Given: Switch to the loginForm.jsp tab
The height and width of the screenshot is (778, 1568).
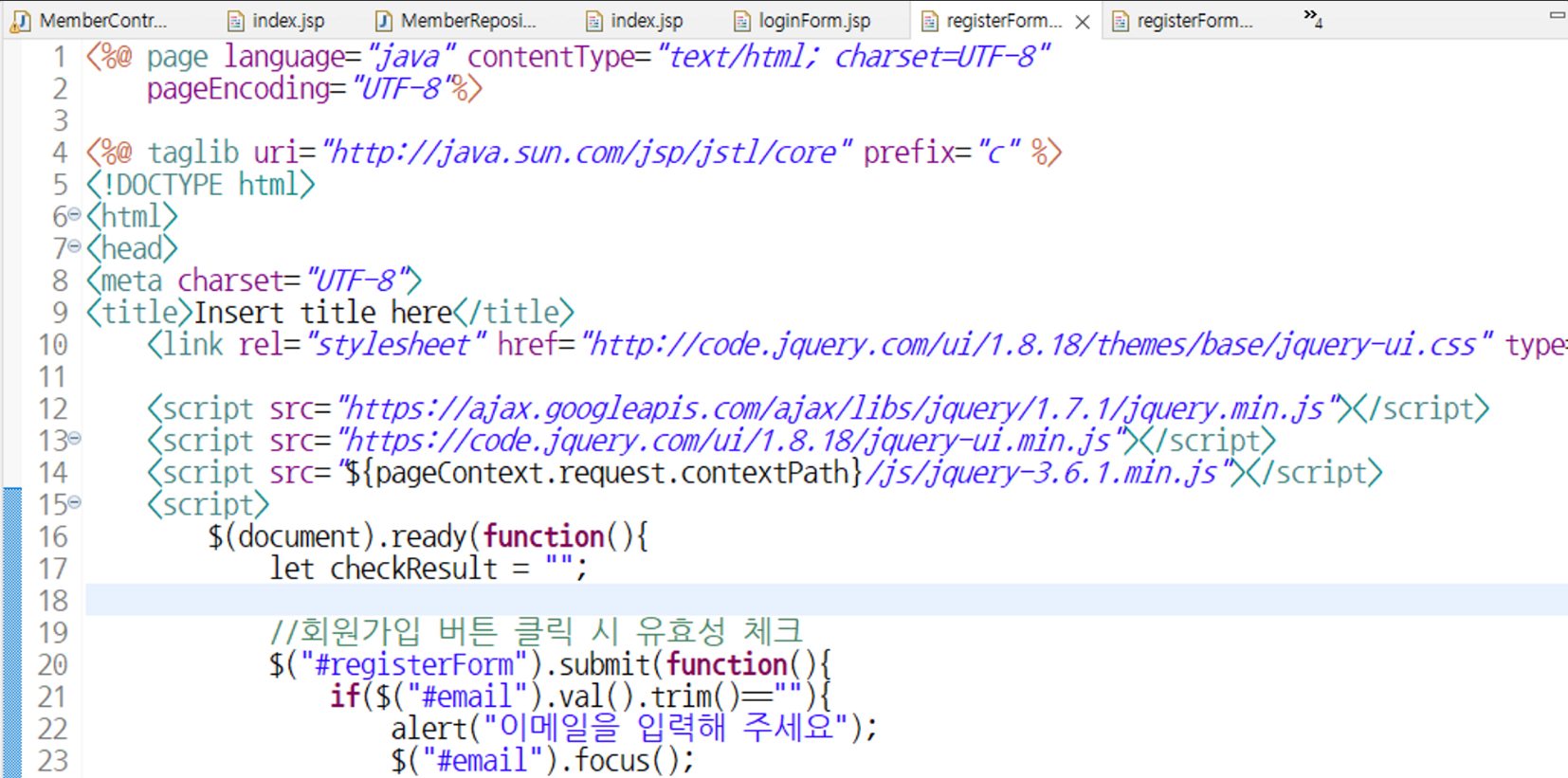Looking at the screenshot, I should [x=802, y=20].
